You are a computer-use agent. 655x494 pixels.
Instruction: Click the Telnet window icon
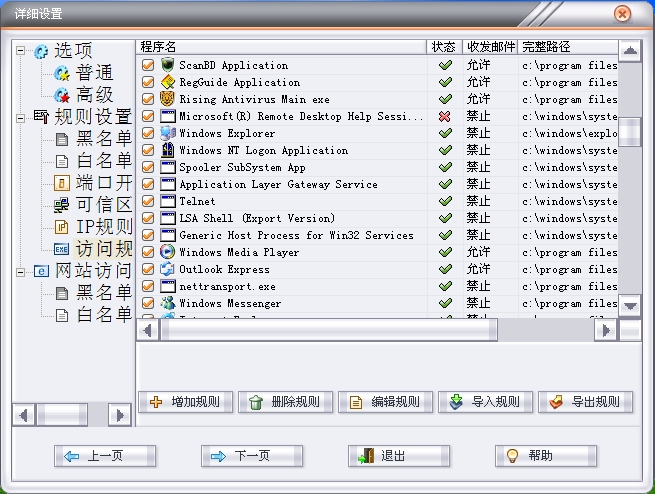[168, 201]
